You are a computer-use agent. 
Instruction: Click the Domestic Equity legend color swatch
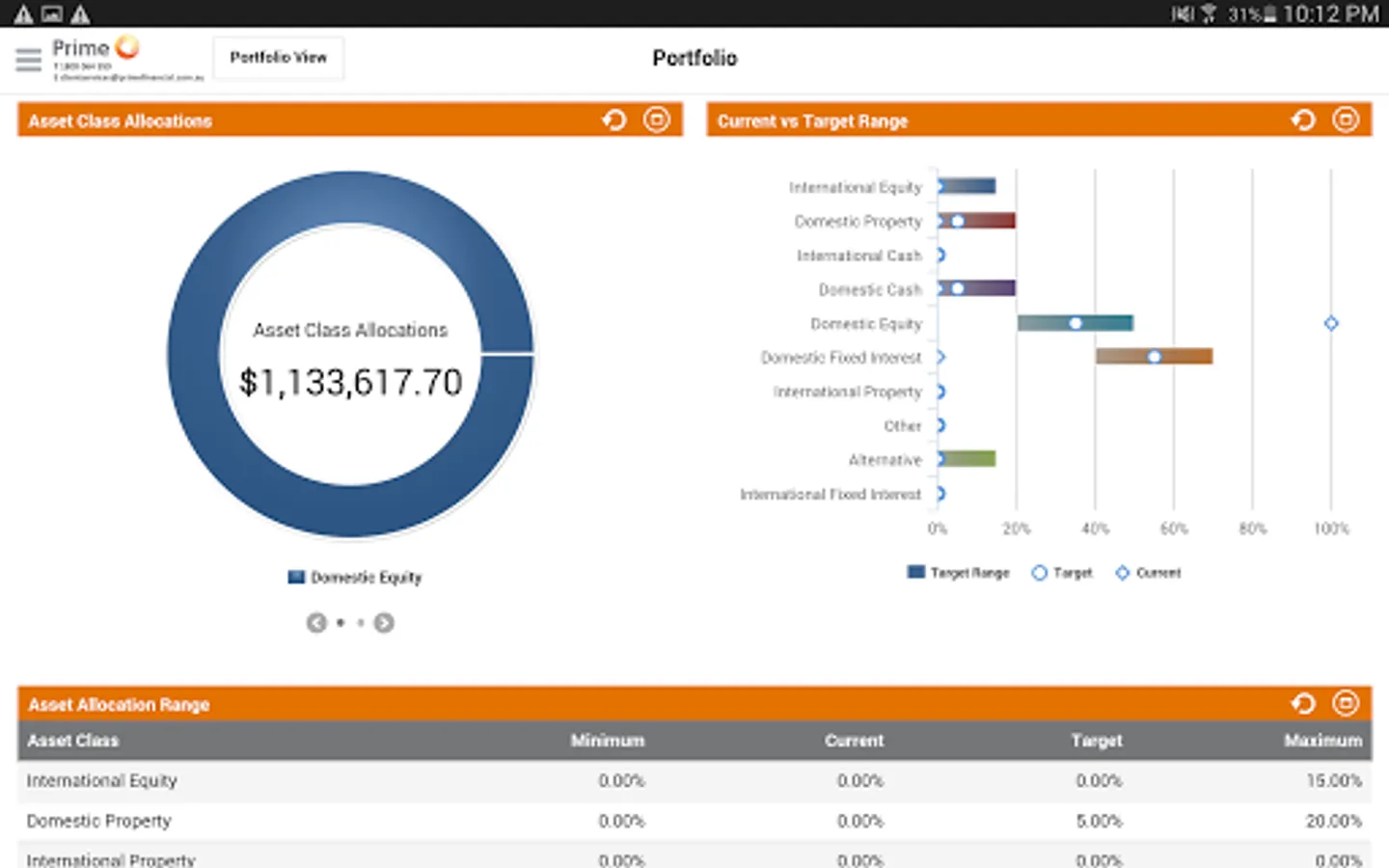pyautogui.click(x=296, y=577)
